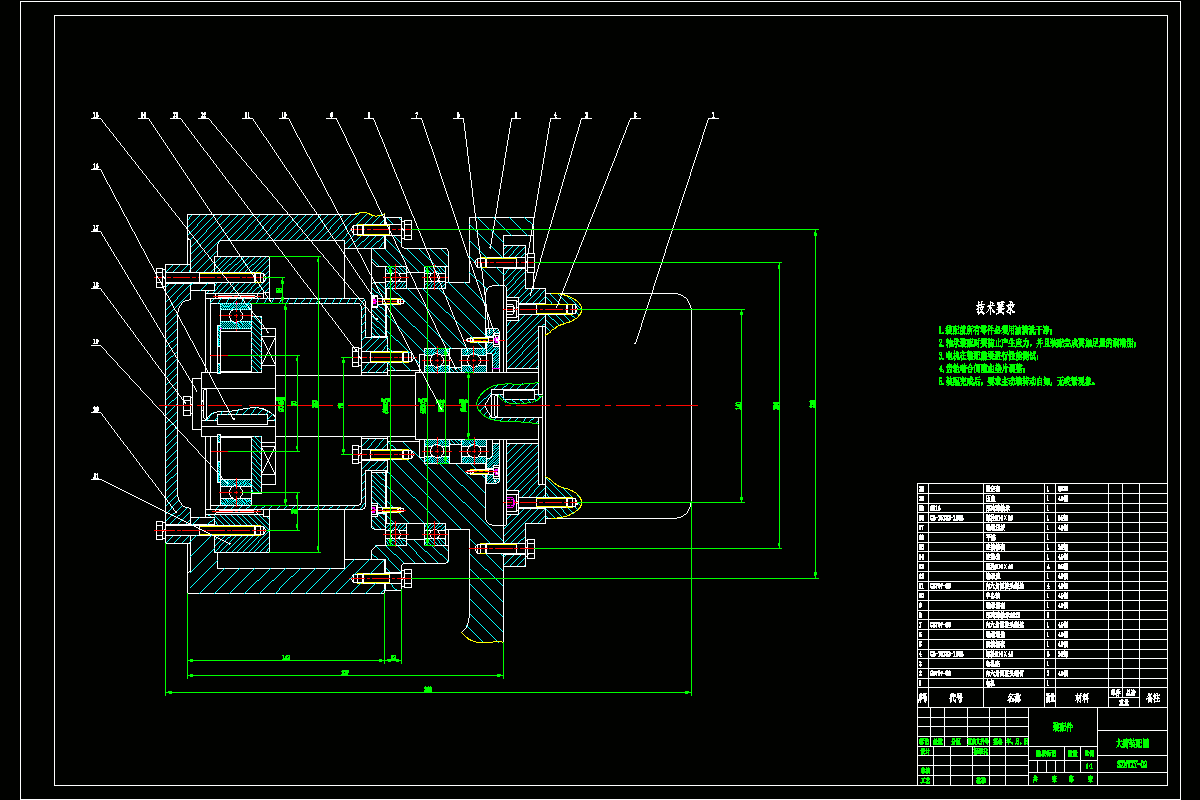Select technical requirement line numbered 3

pos(988,356)
